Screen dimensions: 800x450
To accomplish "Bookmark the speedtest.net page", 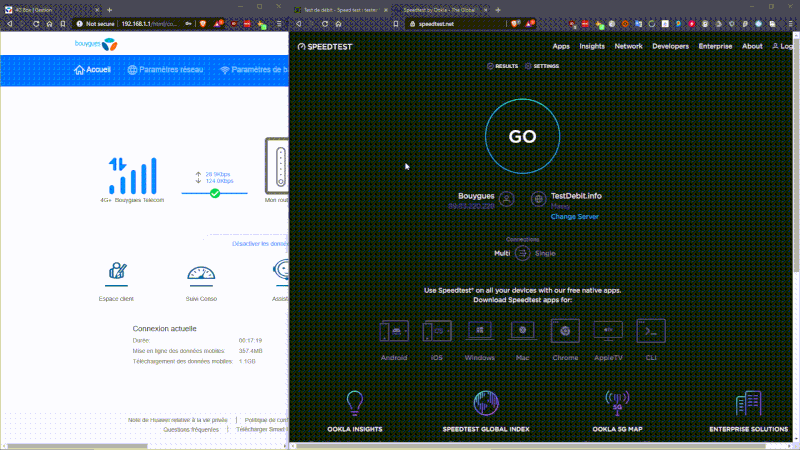I will coord(395,23).
